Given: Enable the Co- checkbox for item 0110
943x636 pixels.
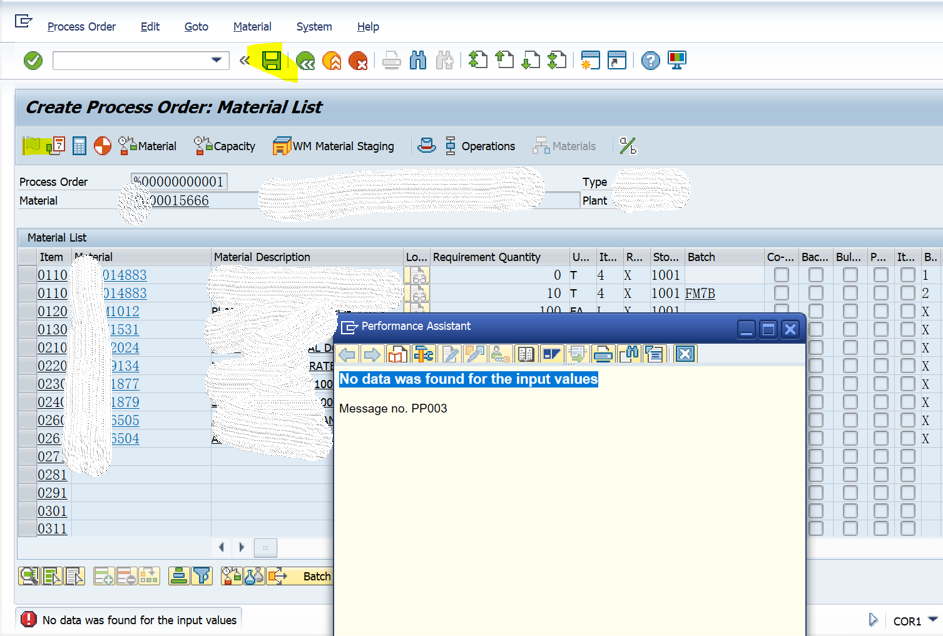Looking at the screenshot, I should pos(781,275).
